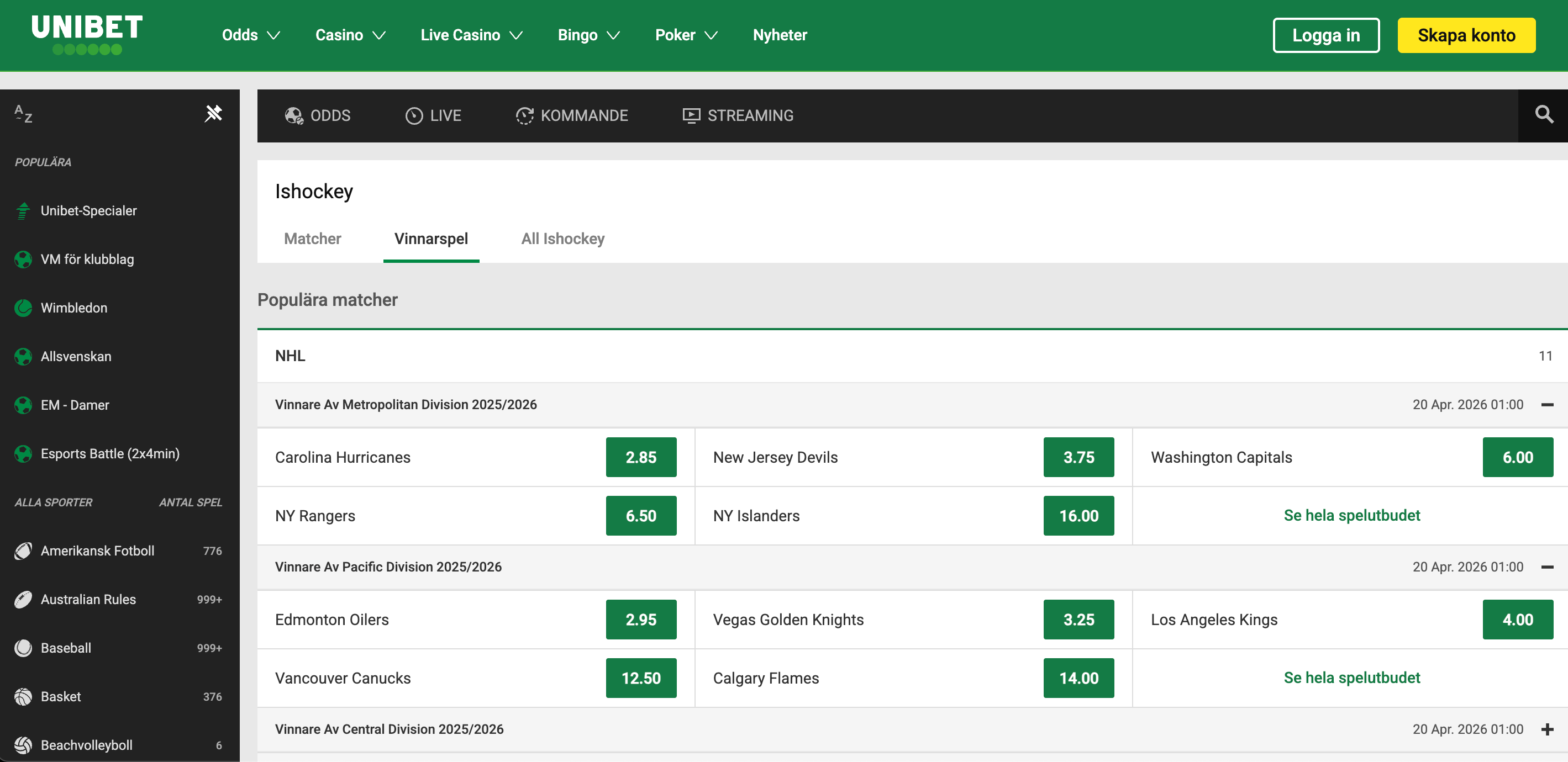Select Carolina Hurricanes odds 2.85
1568x762 pixels.
[x=641, y=457]
